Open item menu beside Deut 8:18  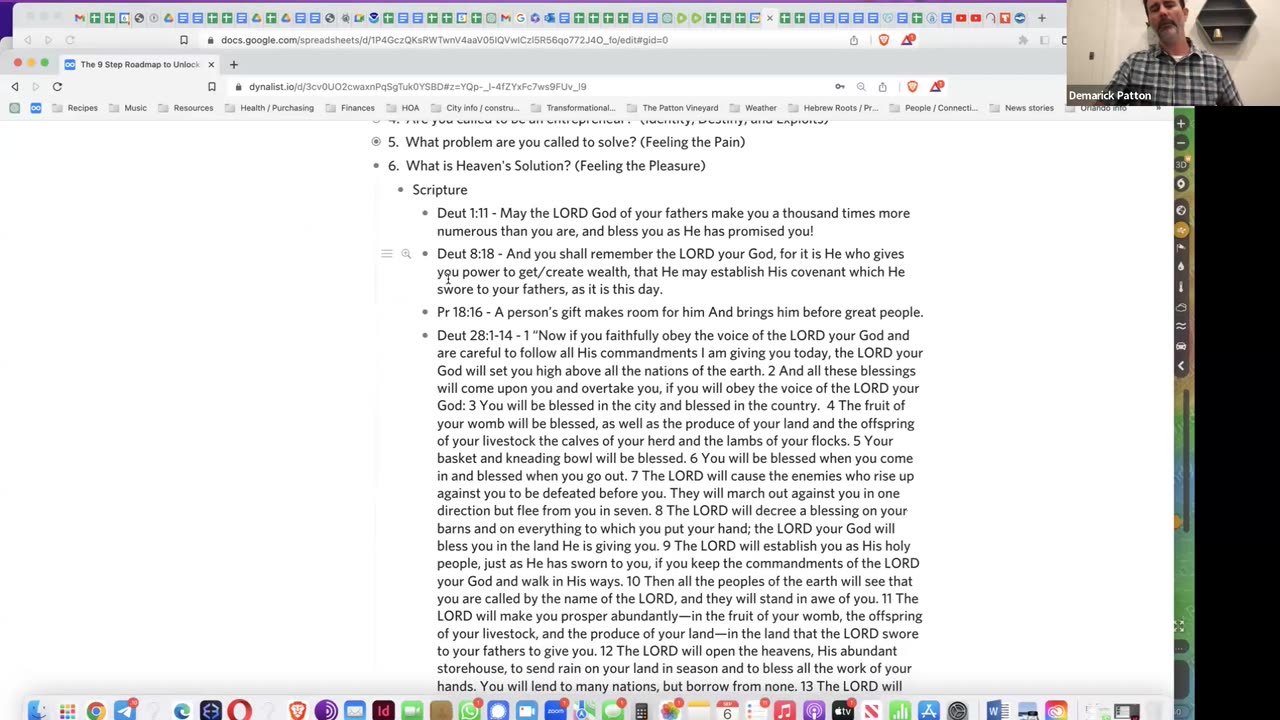coord(386,254)
